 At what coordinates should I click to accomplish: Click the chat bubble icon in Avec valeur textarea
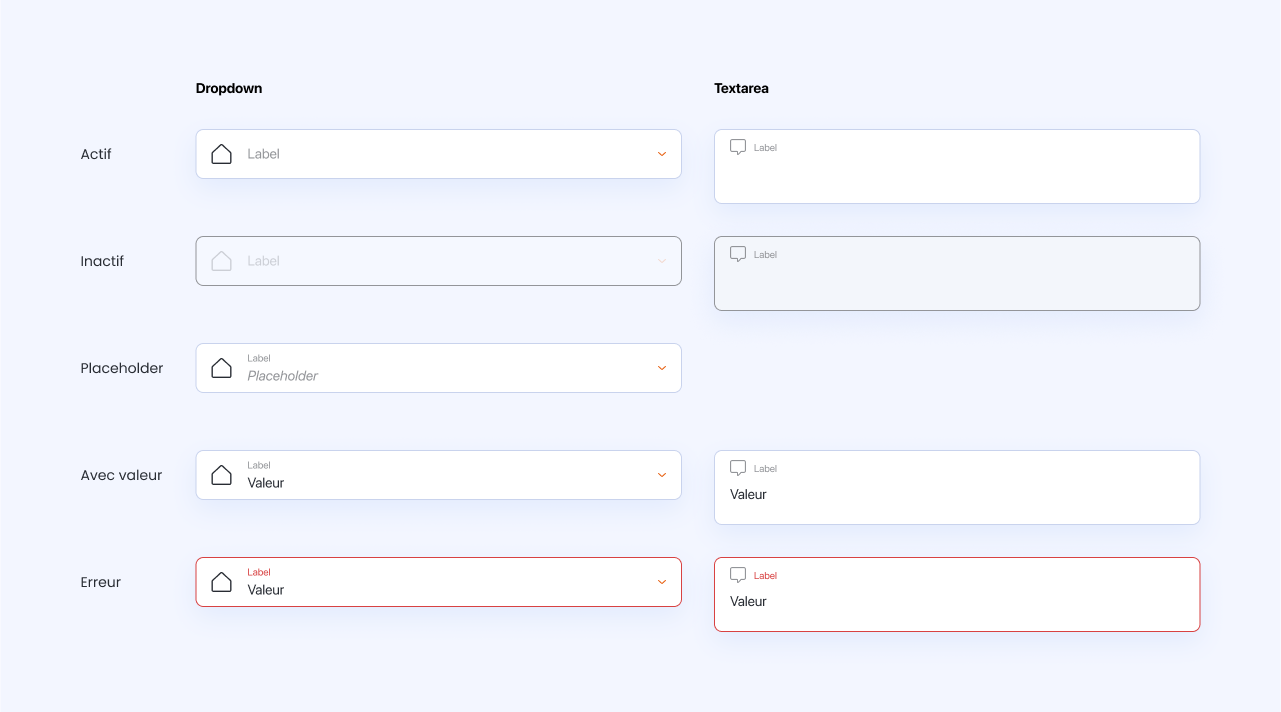pos(738,468)
